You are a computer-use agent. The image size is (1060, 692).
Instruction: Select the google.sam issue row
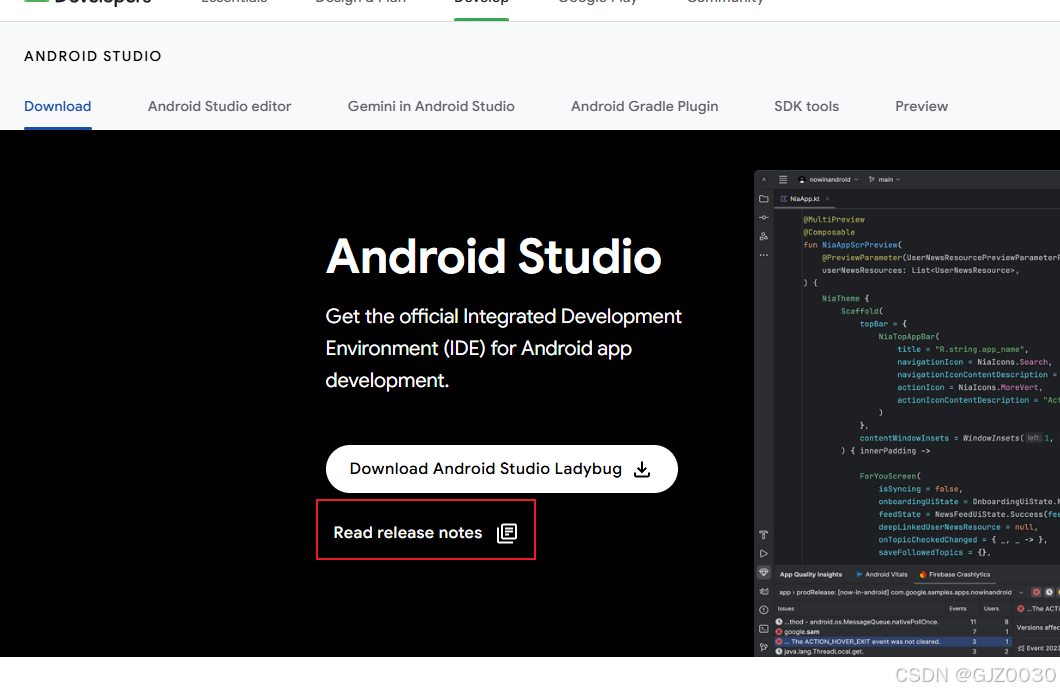(x=892, y=632)
